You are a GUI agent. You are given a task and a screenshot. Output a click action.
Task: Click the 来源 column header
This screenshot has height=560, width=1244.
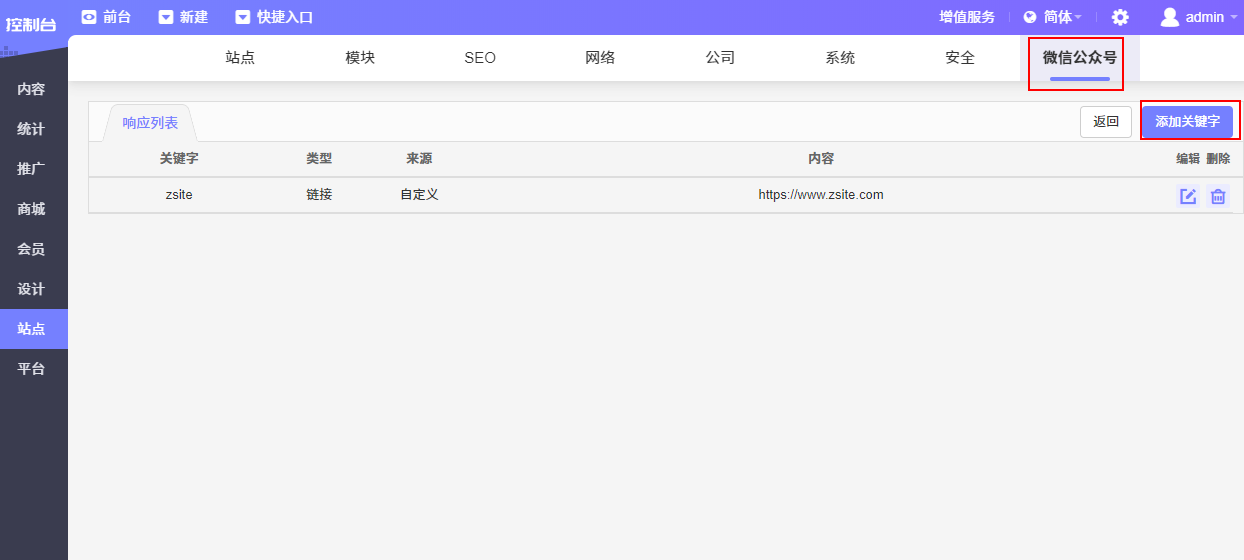pos(419,159)
